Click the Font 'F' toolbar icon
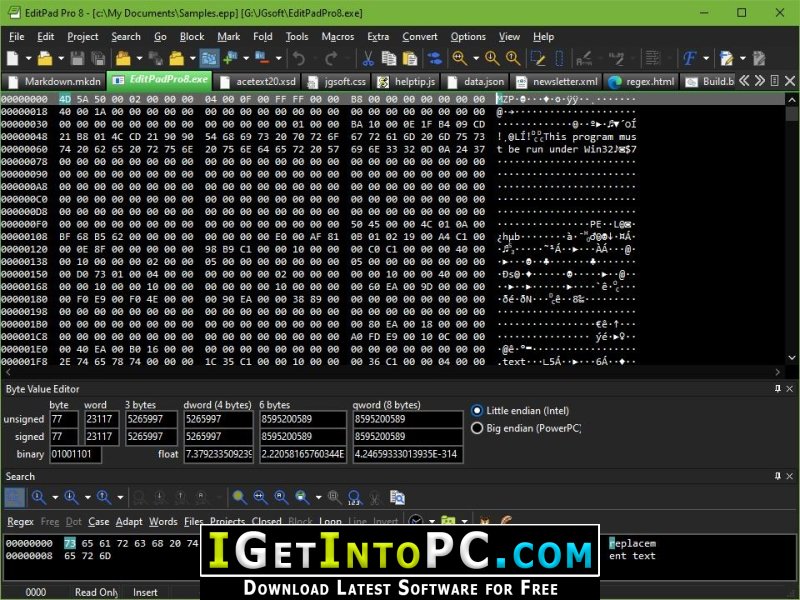800x600 pixels. tap(689, 58)
